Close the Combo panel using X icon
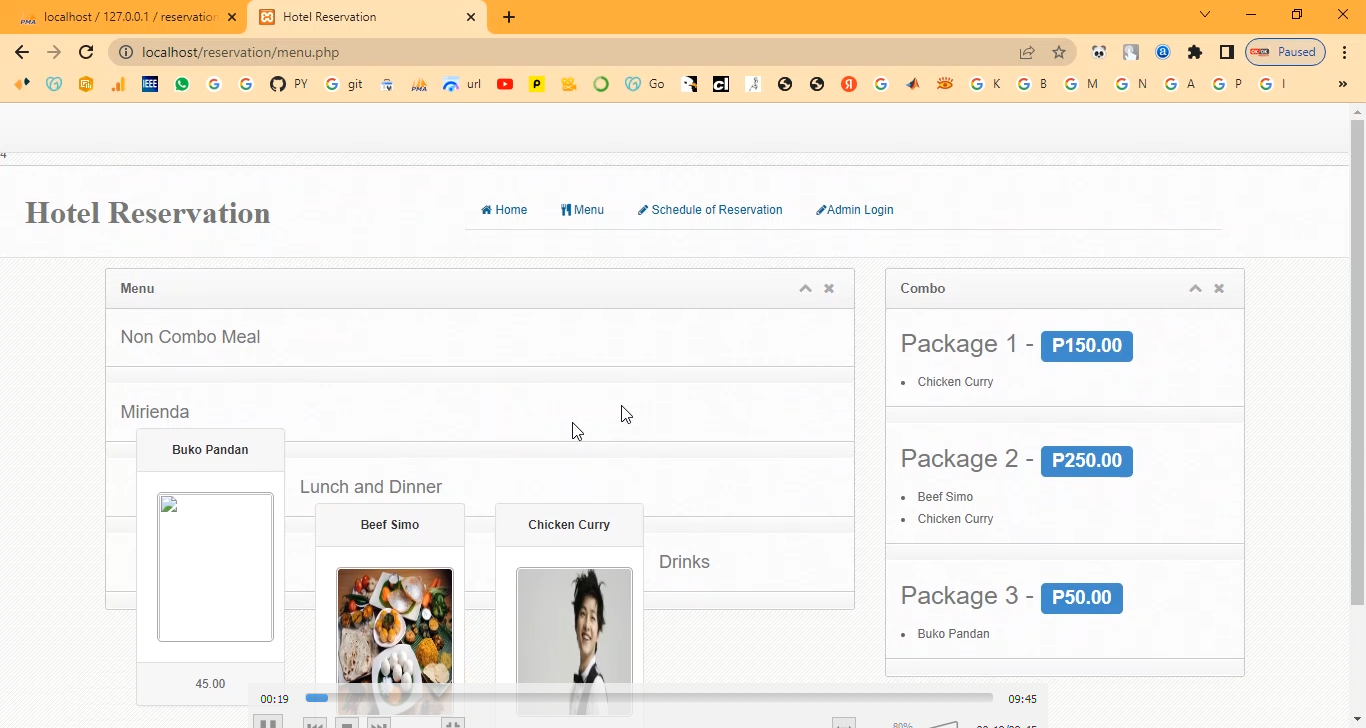Image resolution: width=1366 pixels, height=728 pixels. tap(1219, 289)
